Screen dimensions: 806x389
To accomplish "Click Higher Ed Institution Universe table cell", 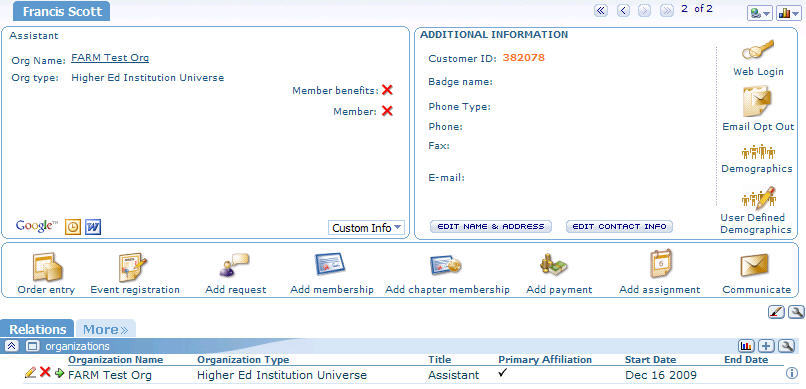I will [282, 375].
